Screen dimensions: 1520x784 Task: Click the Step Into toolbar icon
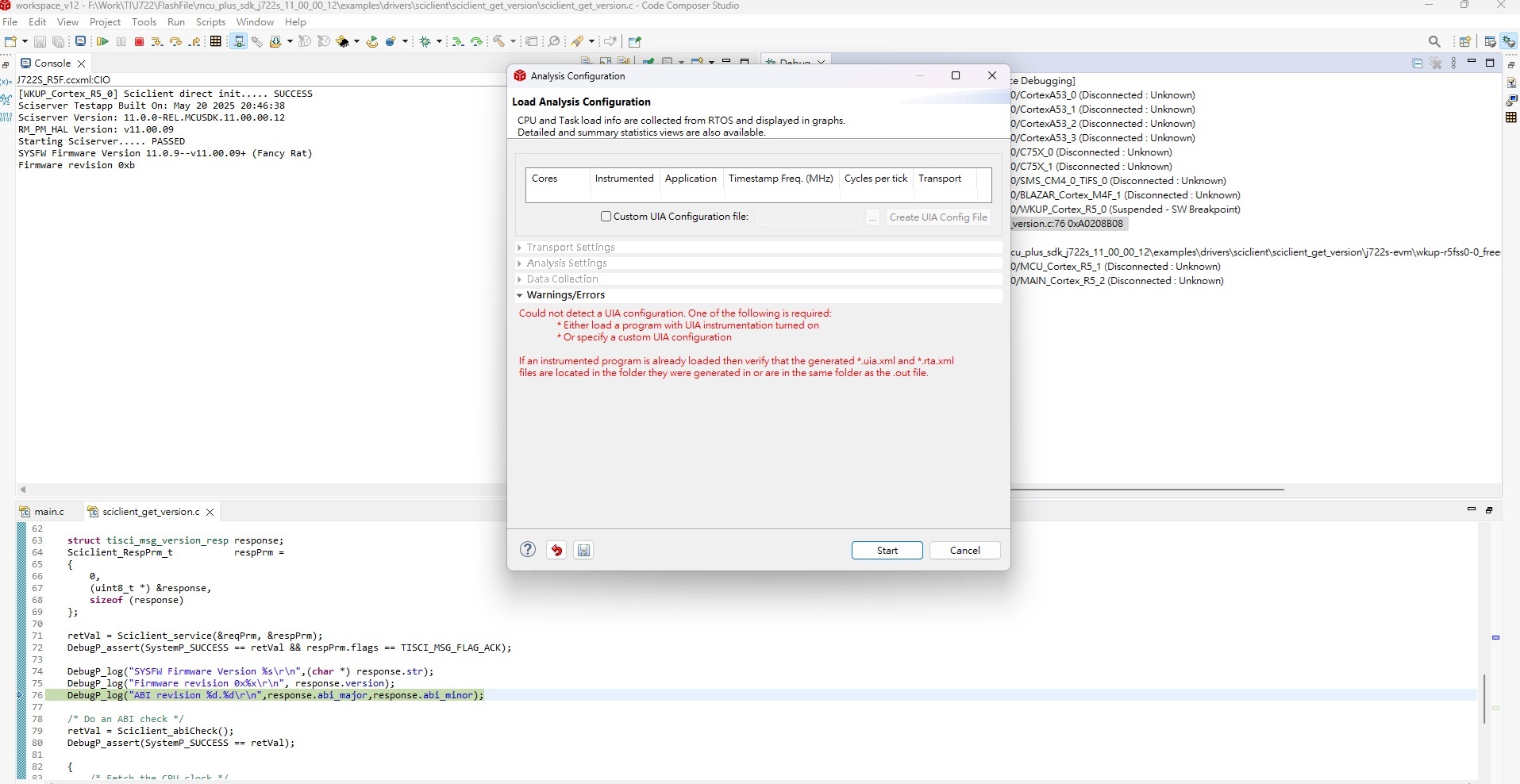point(157,41)
